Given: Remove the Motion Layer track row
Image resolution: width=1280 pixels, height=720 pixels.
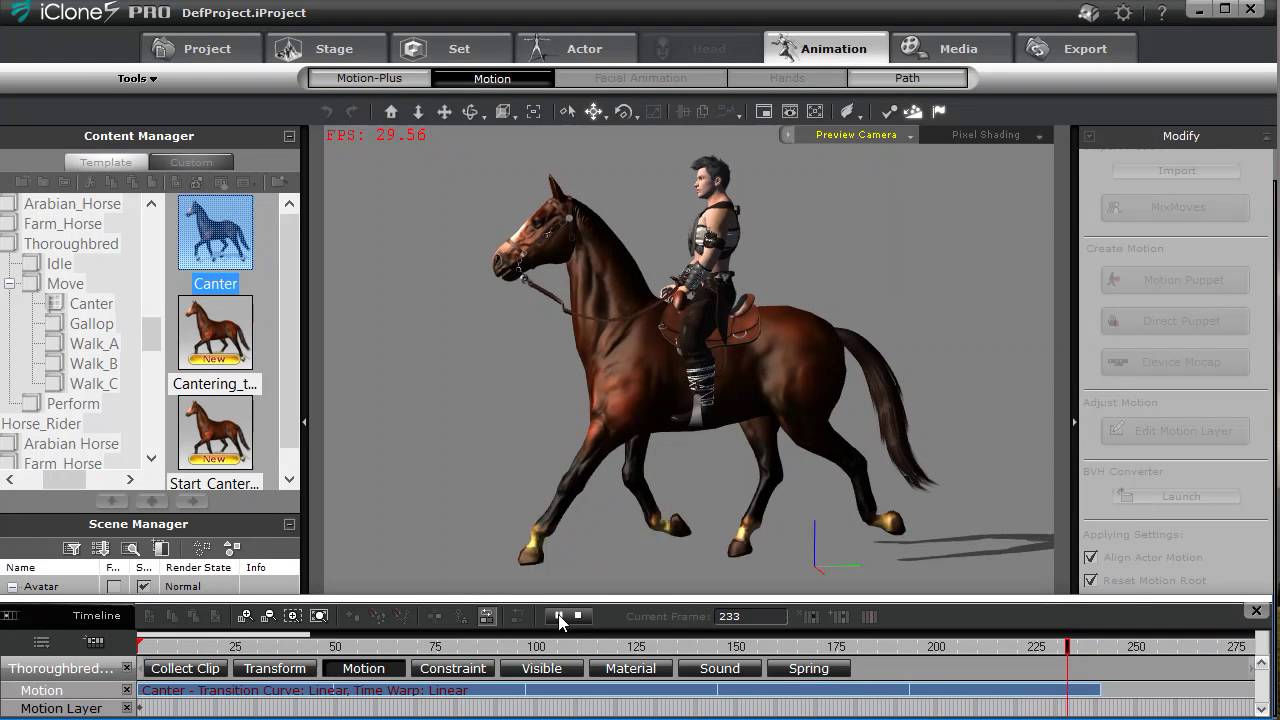Looking at the screenshot, I should pyautogui.click(x=127, y=708).
